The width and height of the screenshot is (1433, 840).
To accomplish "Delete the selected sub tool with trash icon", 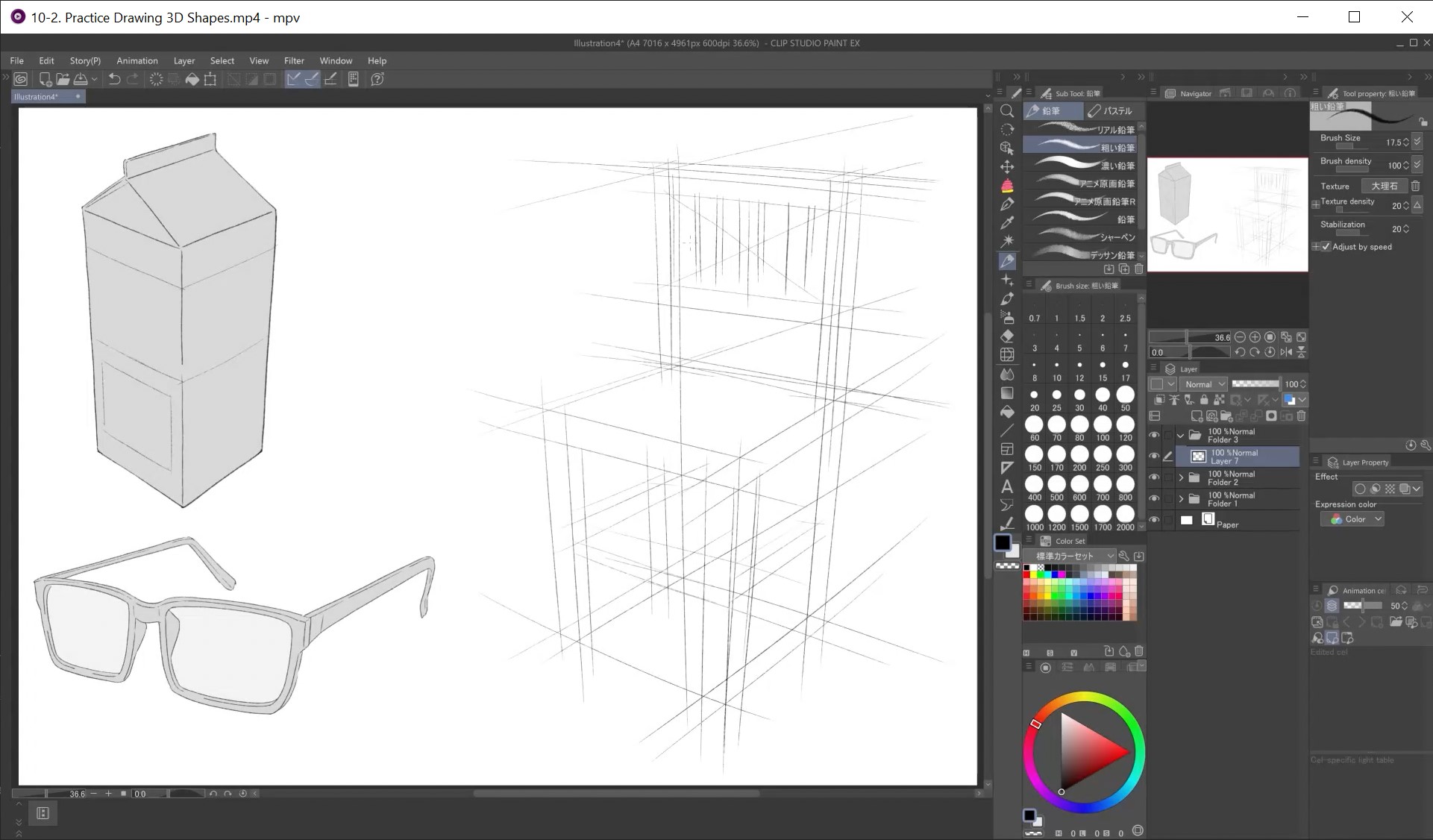I will coord(1138,269).
